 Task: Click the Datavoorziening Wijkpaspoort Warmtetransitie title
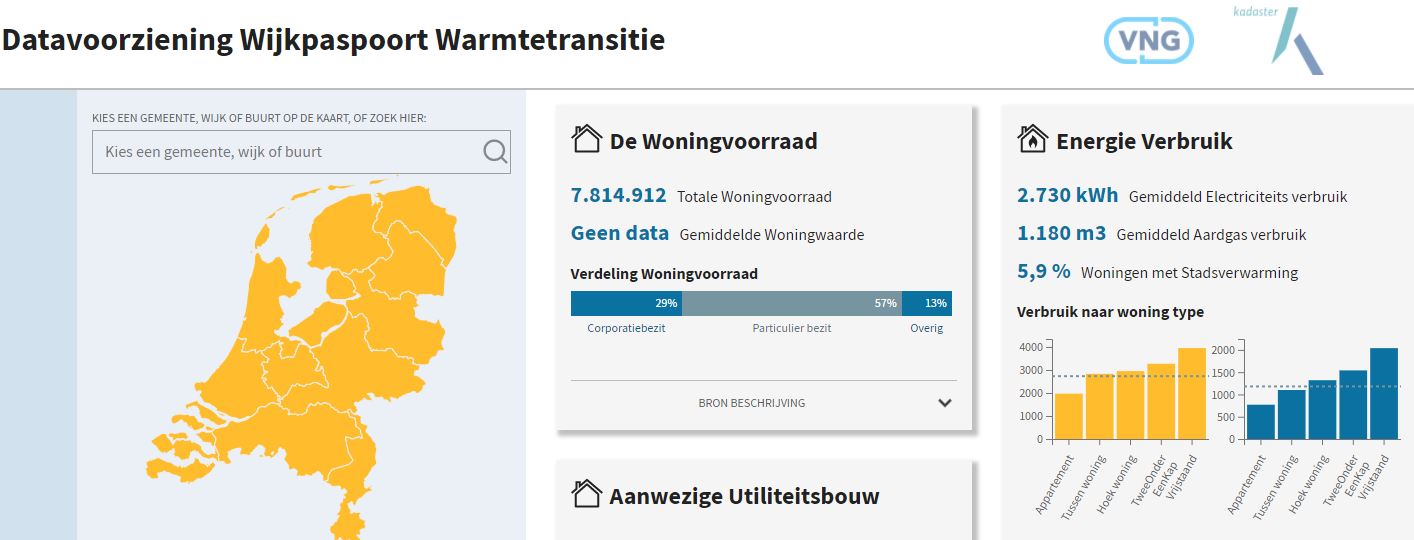point(334,41)
